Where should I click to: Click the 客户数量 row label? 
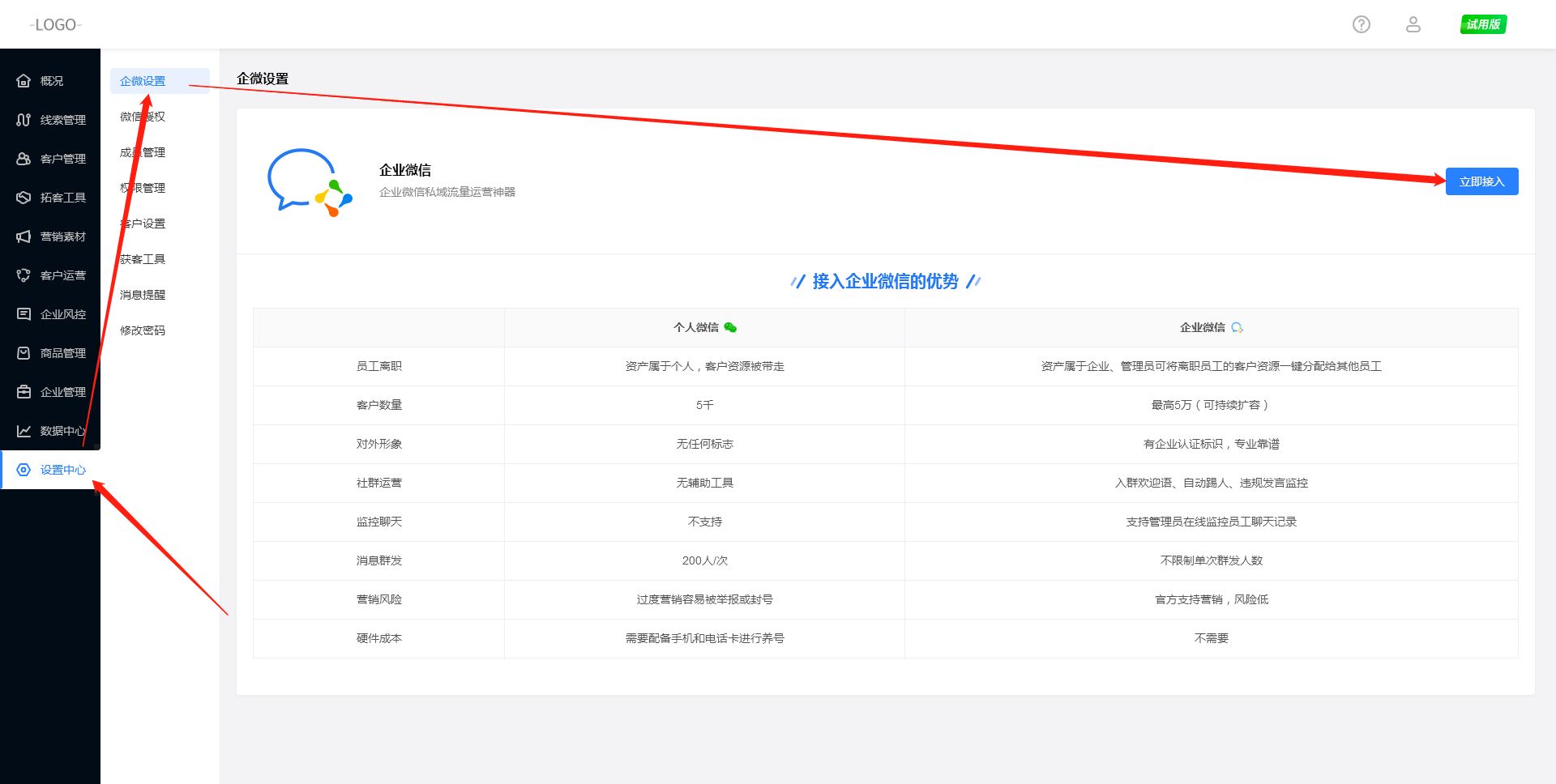click(379, 405)
